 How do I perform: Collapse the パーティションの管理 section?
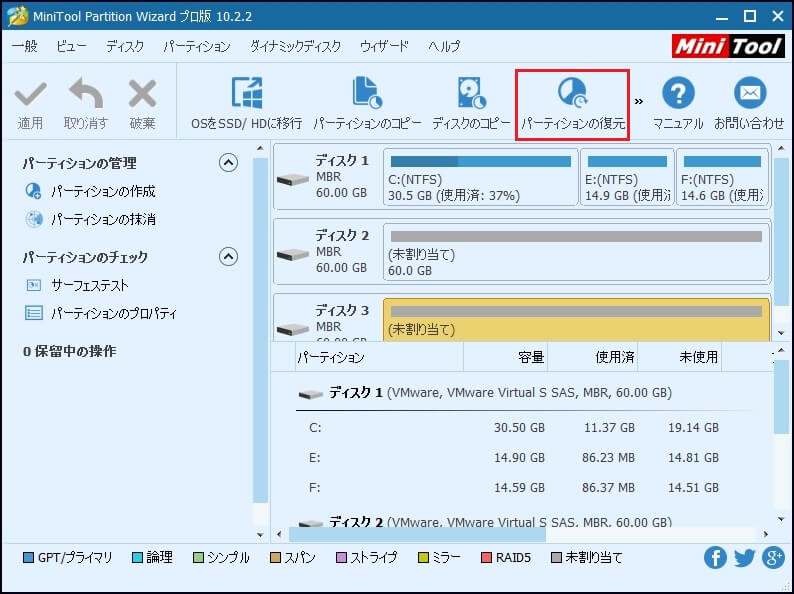click(x=228, y=163)
